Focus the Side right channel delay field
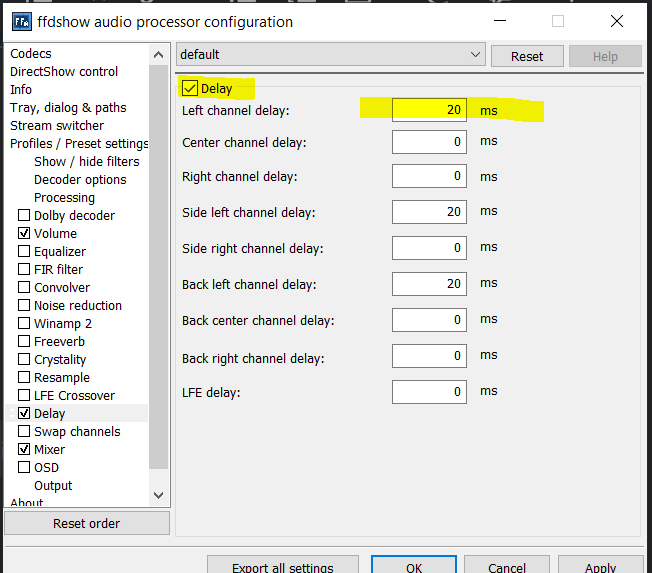Screen dimensions: 652x573 429,248
